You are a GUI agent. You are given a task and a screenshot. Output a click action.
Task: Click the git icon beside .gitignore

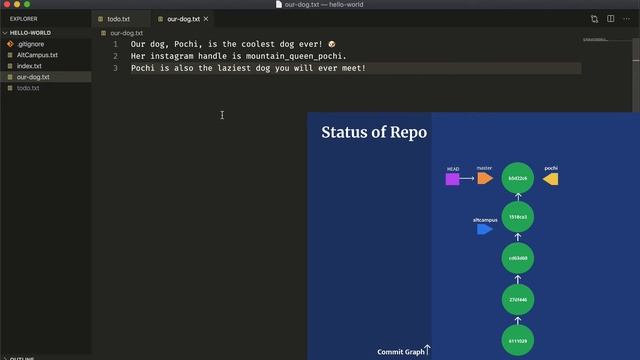(x=10, y=44)
